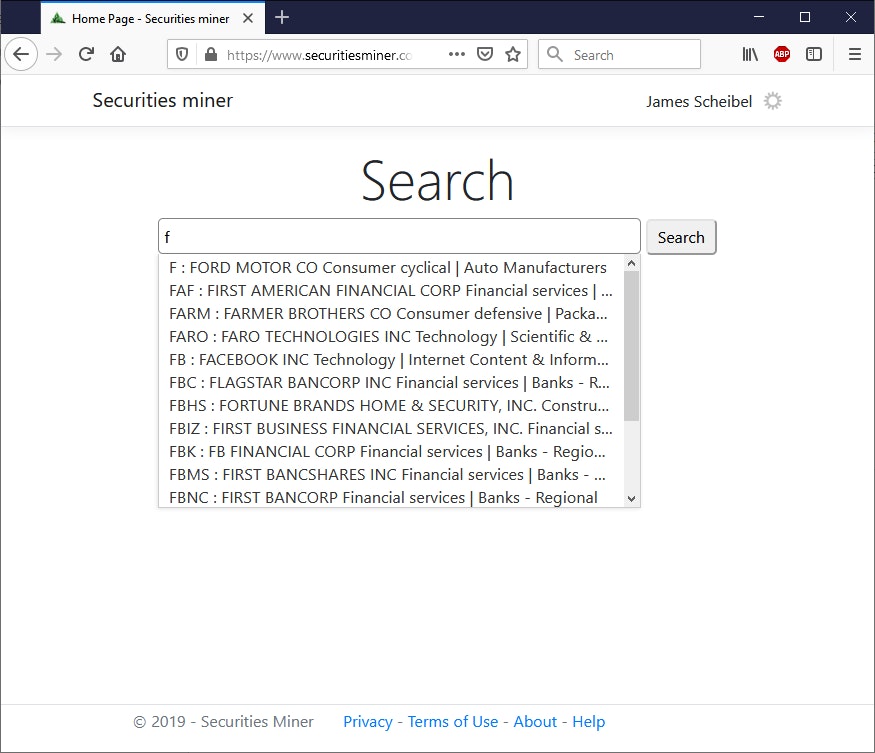The image size is (875, 753).
Task: Open the Adblock Plus icon
Action: tap(781, 54)
